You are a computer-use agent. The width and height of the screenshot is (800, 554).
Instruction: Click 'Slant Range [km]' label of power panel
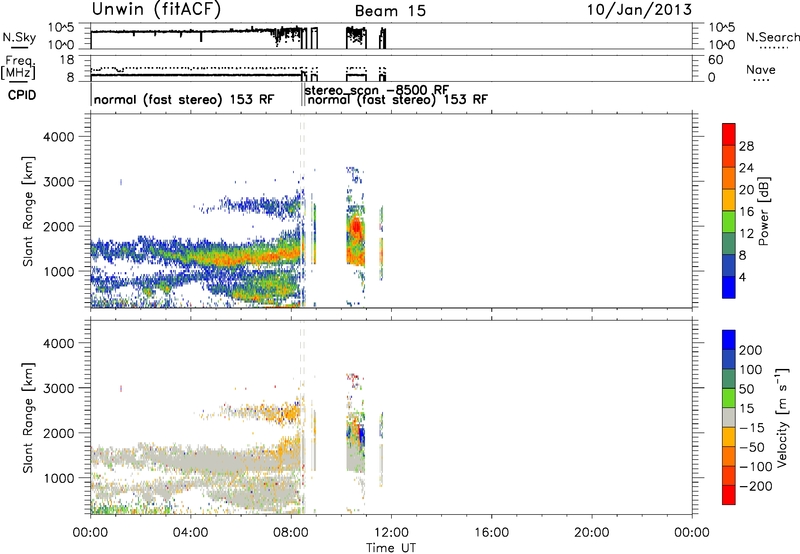tap(28, 212)
